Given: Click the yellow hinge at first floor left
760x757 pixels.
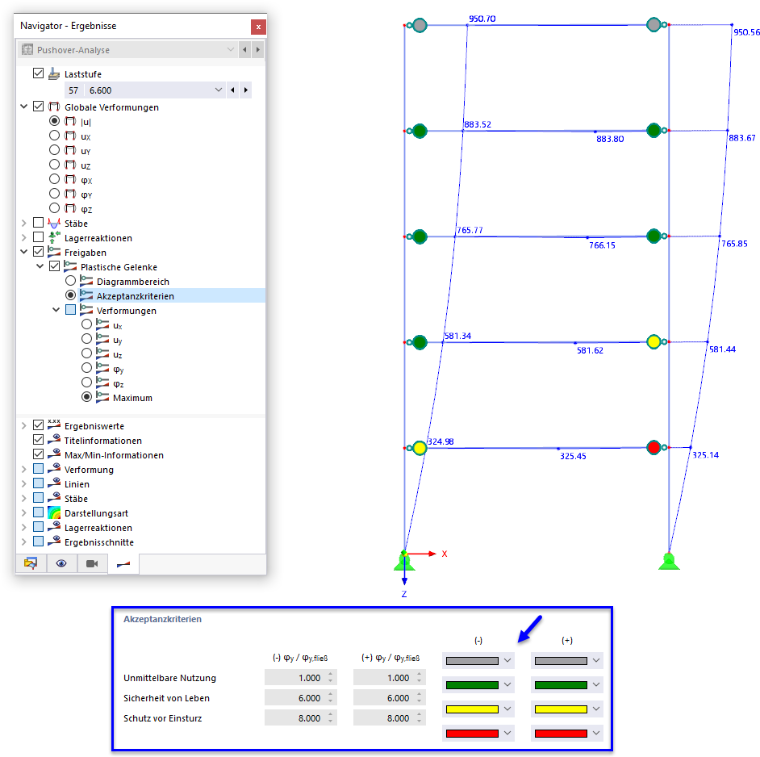Looking at the screenshot, I should click(x=420, y=448).
